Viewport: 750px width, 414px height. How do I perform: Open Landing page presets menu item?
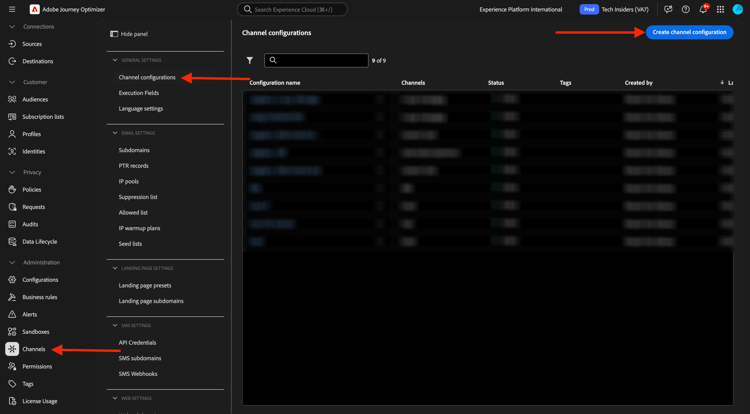(x=145, y=285)
